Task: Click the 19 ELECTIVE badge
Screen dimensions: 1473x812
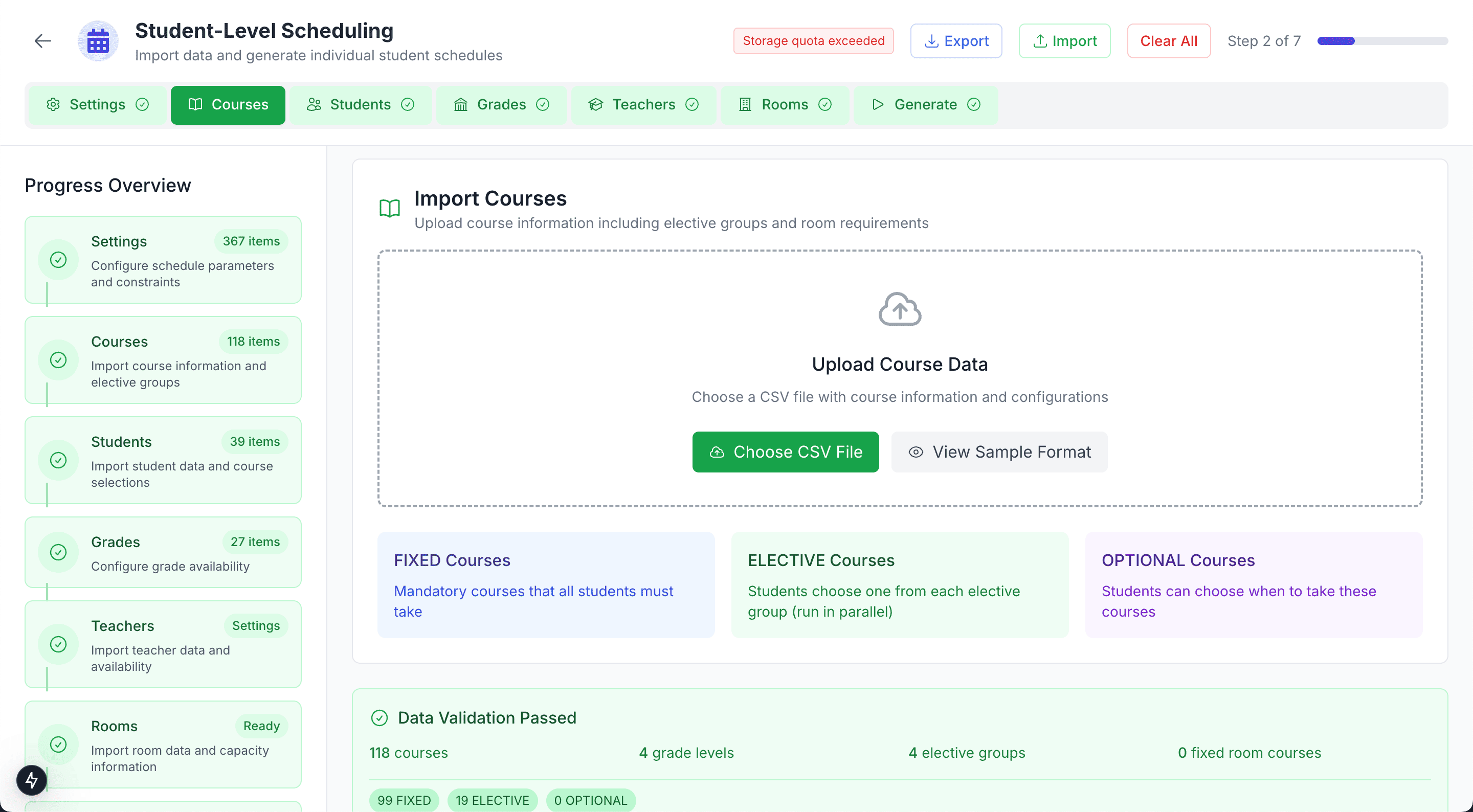Action: click(493, 801)
